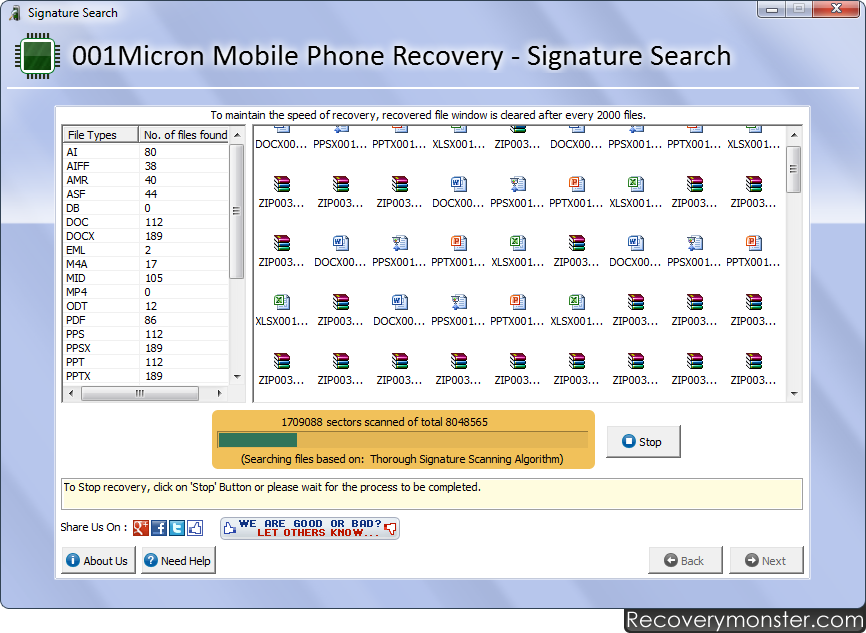Select the PPT file type row
Viewport: 866px width, 633px height.
click(146, 362)
